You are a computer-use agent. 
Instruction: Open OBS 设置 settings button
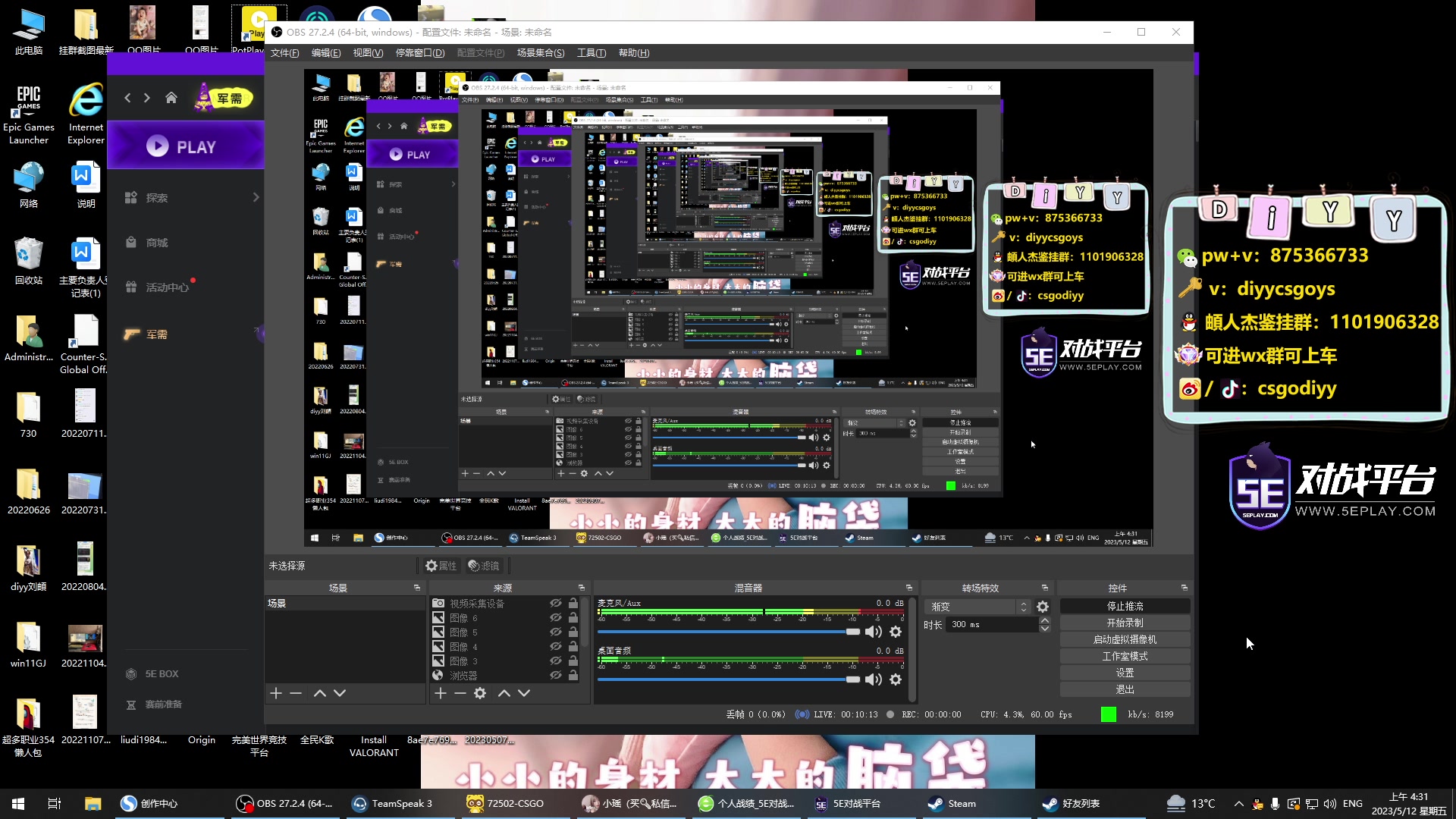click(1125, 673)
